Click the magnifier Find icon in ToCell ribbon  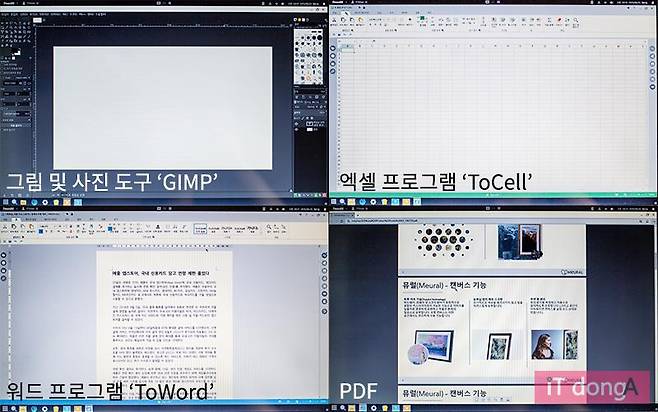[x=576, y=20]
